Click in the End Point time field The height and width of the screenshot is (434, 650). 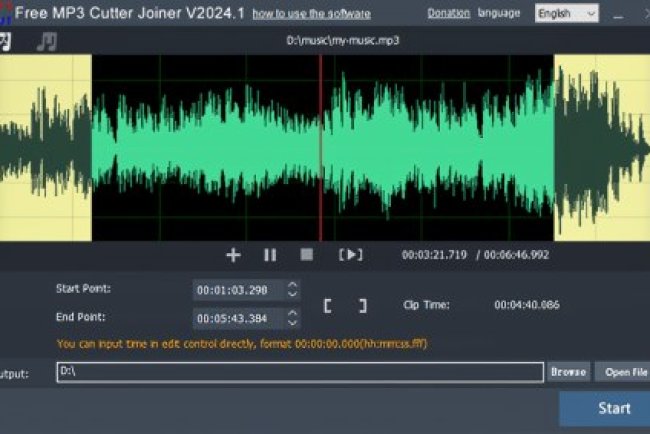click(238, 318)
